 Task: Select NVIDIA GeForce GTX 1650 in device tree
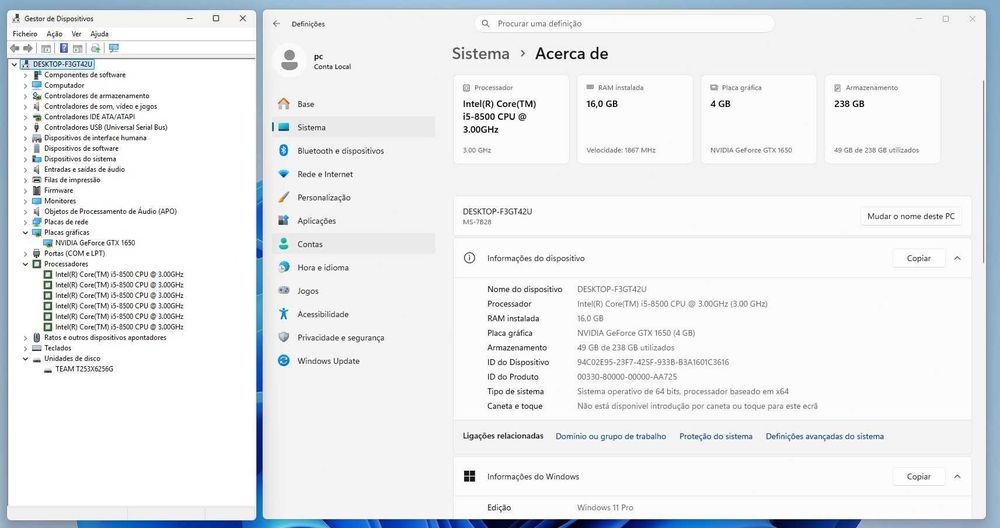94,243
